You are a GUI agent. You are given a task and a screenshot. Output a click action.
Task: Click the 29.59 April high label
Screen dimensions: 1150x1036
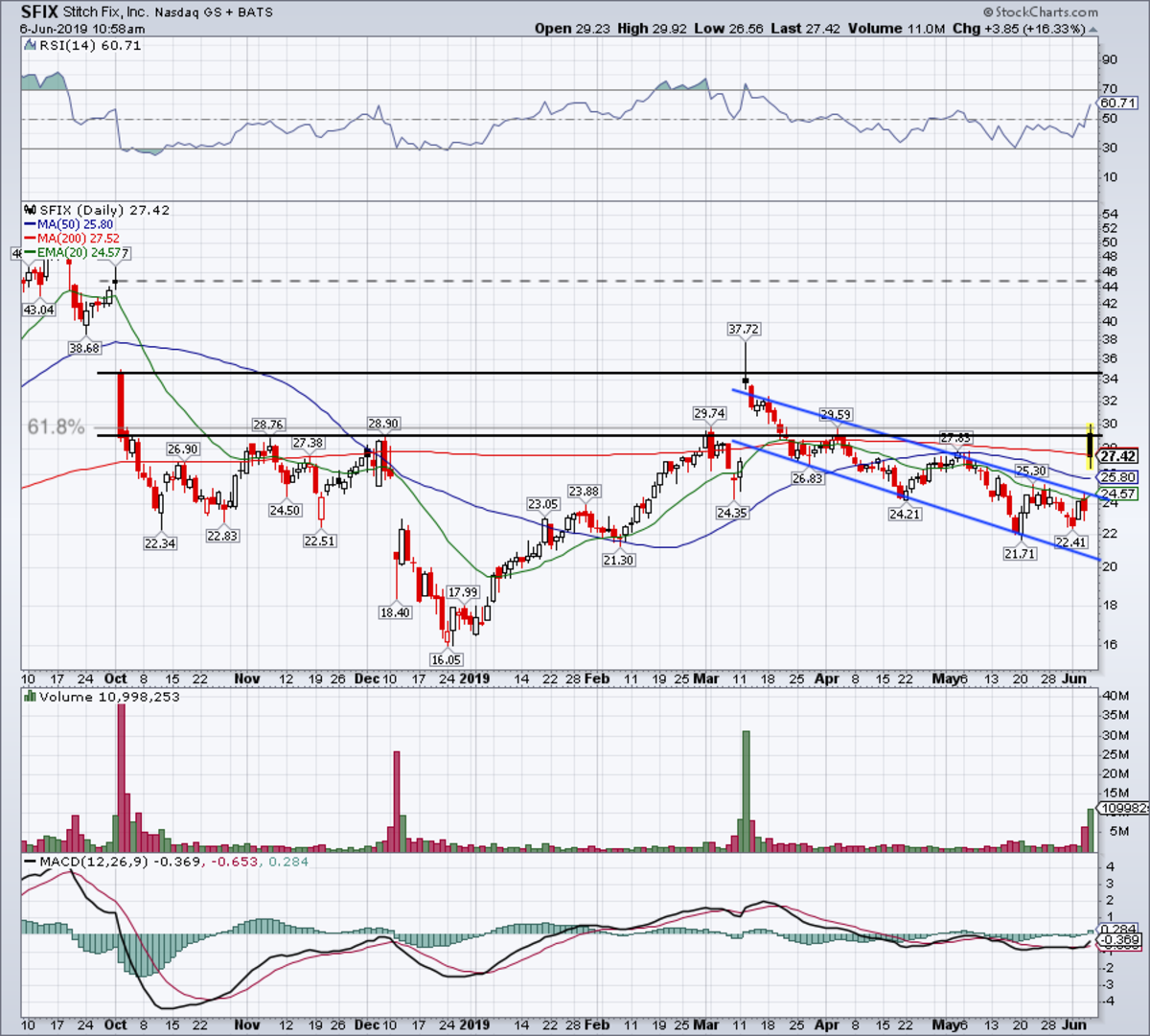pyautogui.click(x=835, y=415)
